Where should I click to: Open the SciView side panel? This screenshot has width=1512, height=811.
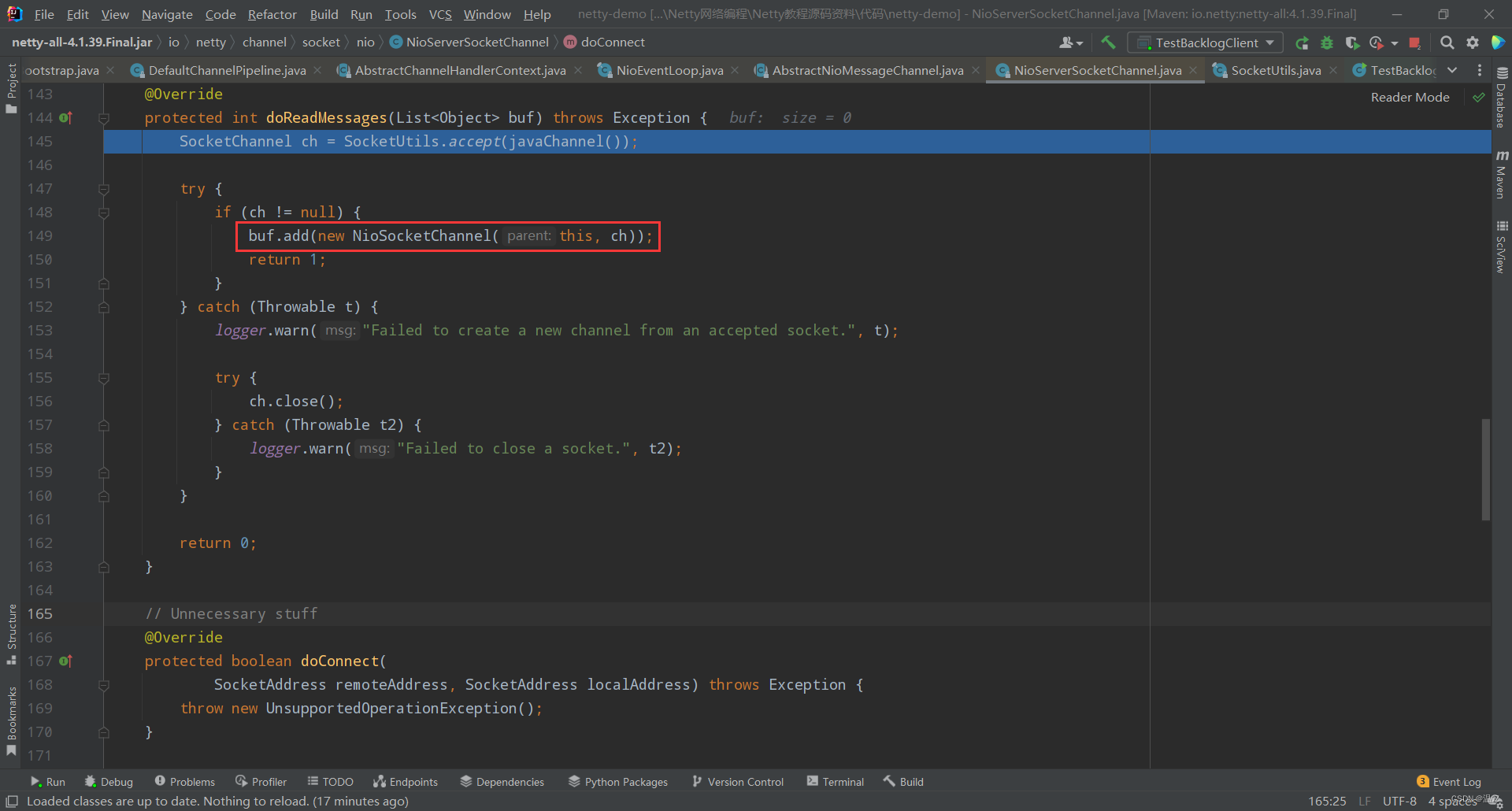(x=1502, y=247)
